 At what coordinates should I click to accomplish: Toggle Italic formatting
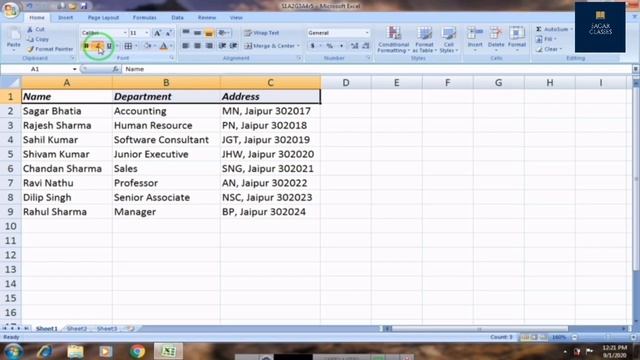(98, 46)
